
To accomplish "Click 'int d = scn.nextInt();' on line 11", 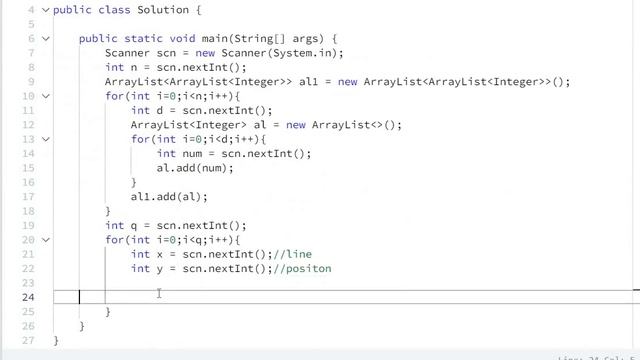I will (x=202, y=111).
